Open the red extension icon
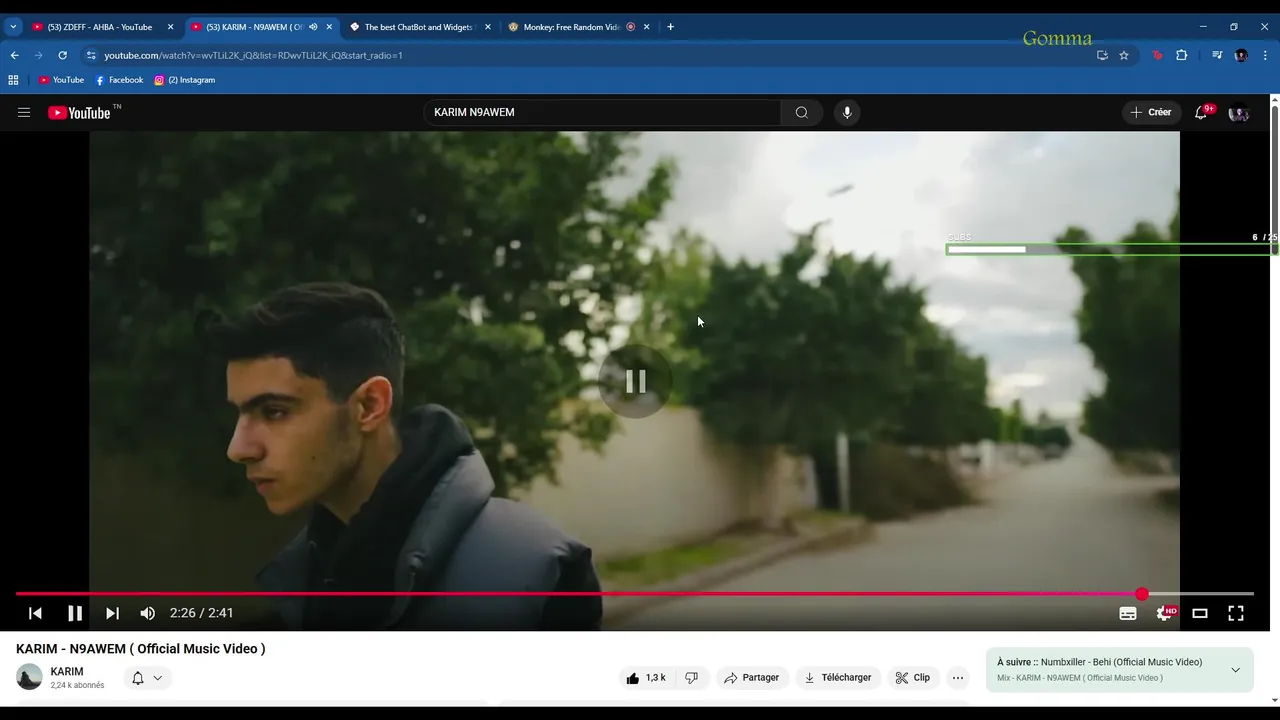1280x720 pixels. (1158, 55)
